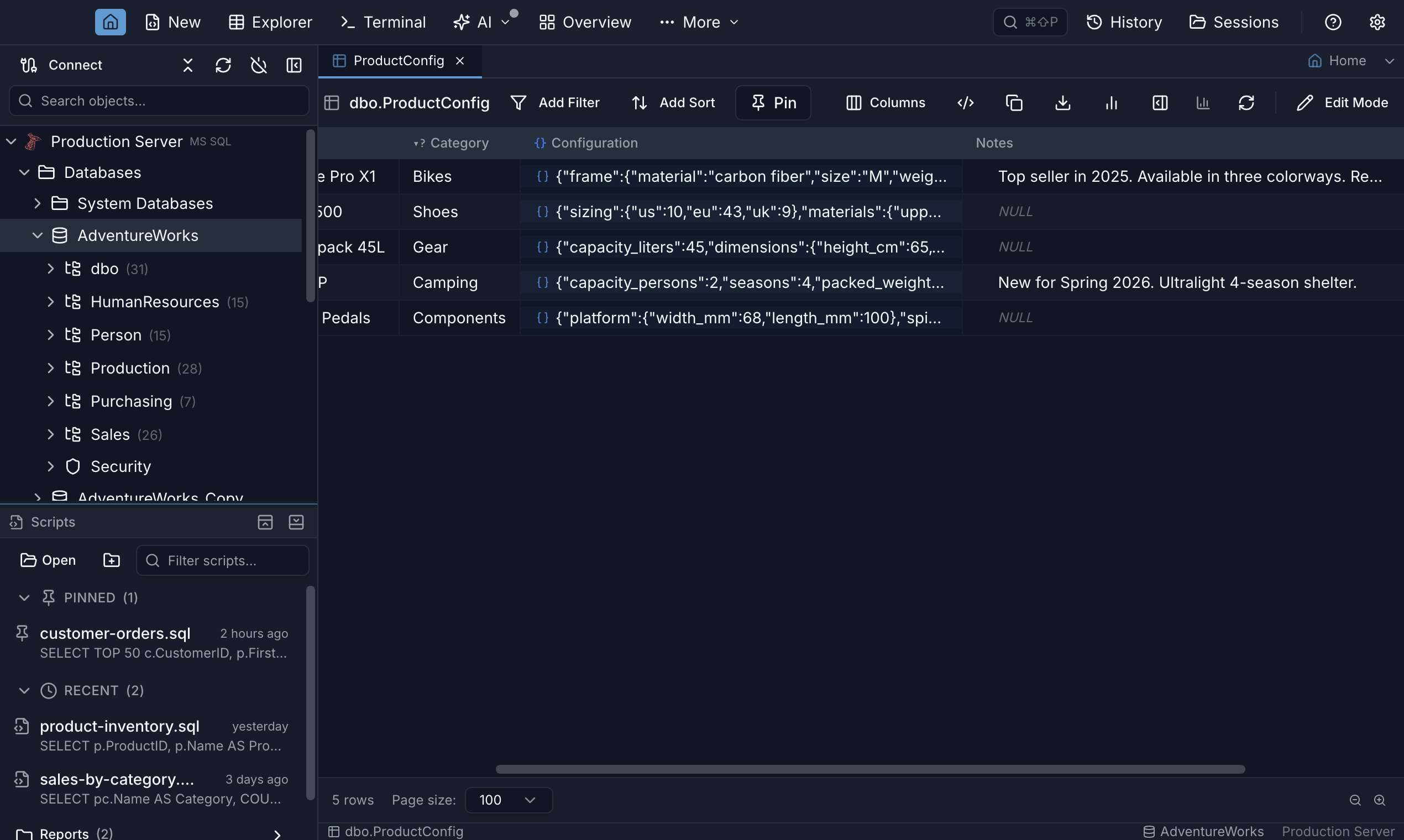Open settings gear icon
This screenshot has height=840, width=1404.
1377,22
